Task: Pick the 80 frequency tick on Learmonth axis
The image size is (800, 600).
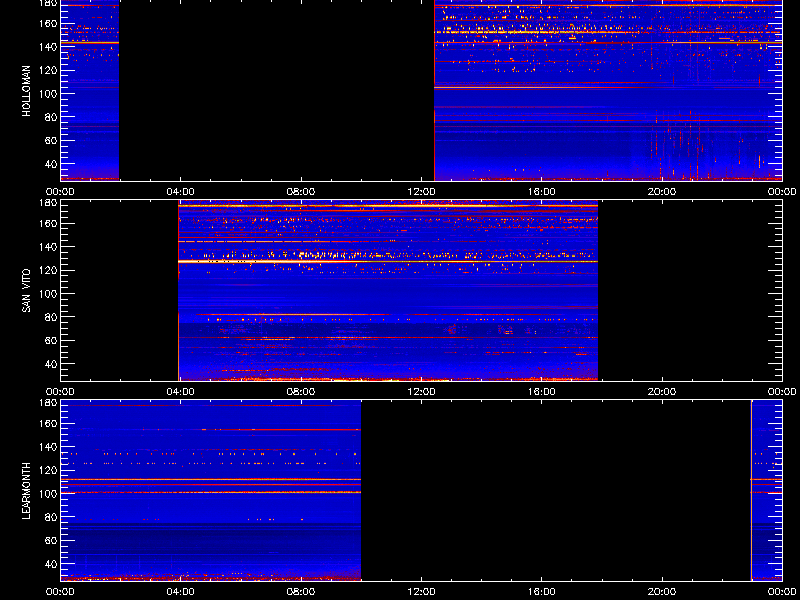Action: pos(50,517)
